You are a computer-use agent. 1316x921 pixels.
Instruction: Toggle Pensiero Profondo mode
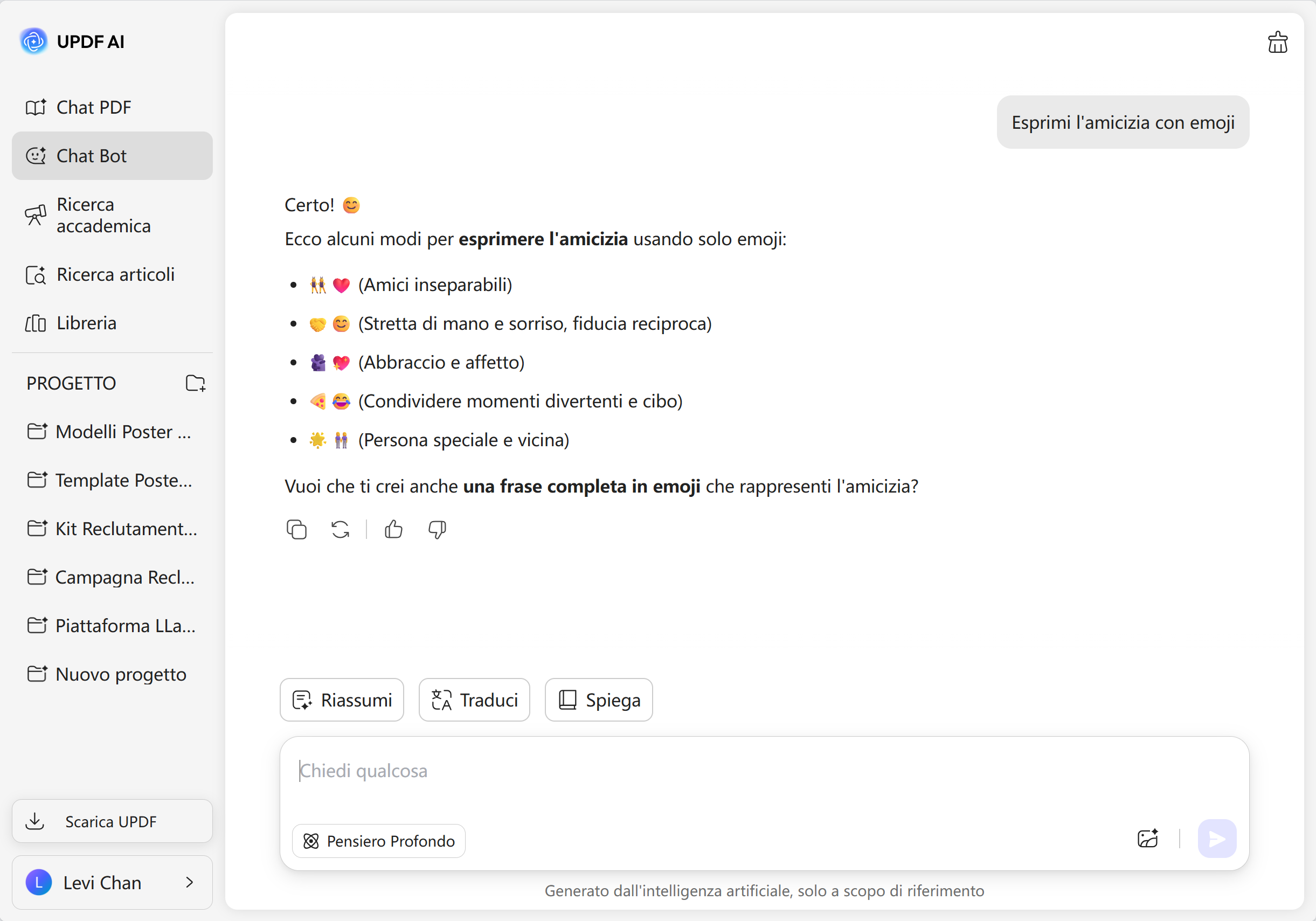pyautogui.click(x=379, y=841)
